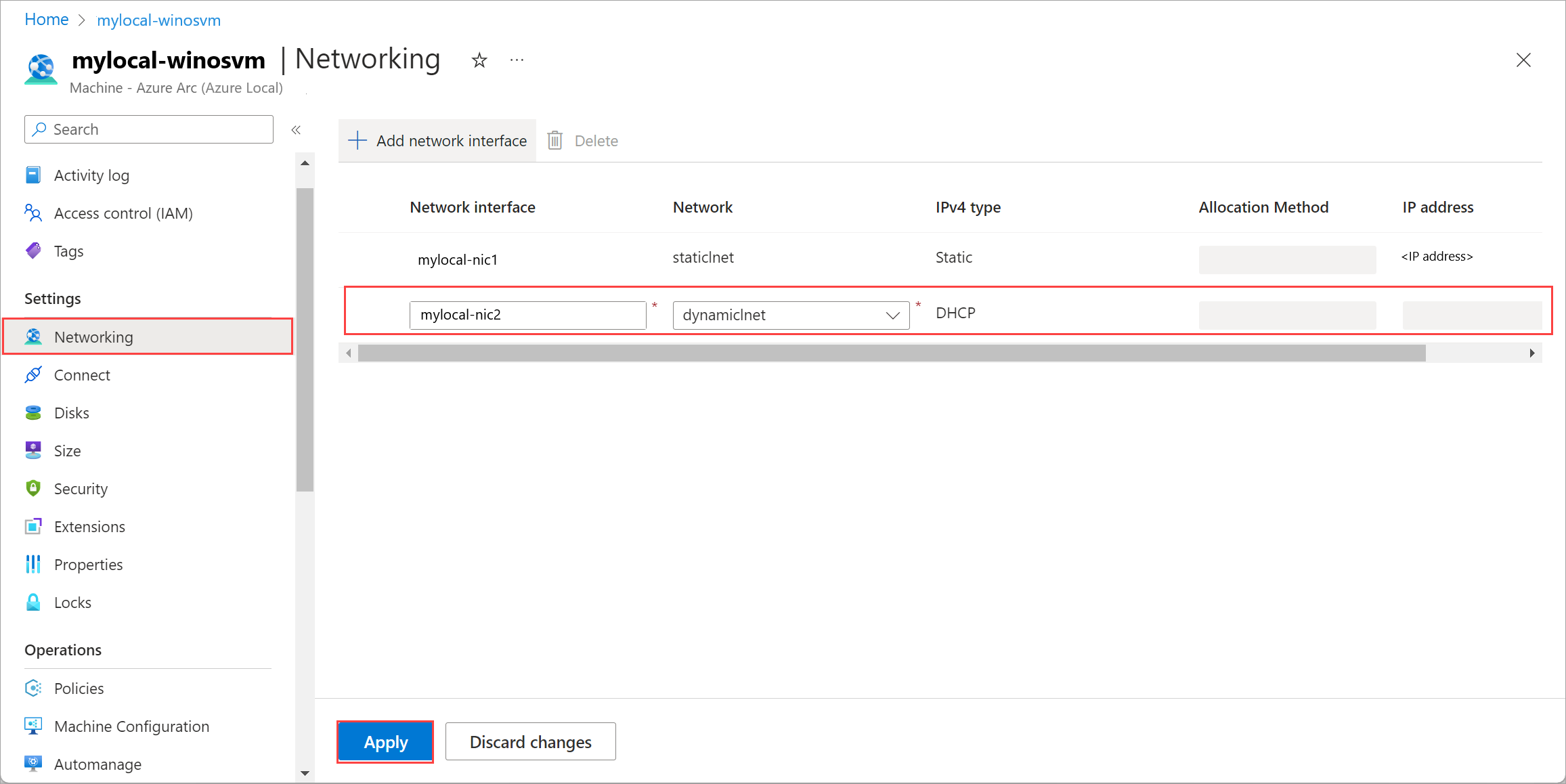This screenshot has width=1566, height=784.
Task: Click Add network interface
Action: 437,141
